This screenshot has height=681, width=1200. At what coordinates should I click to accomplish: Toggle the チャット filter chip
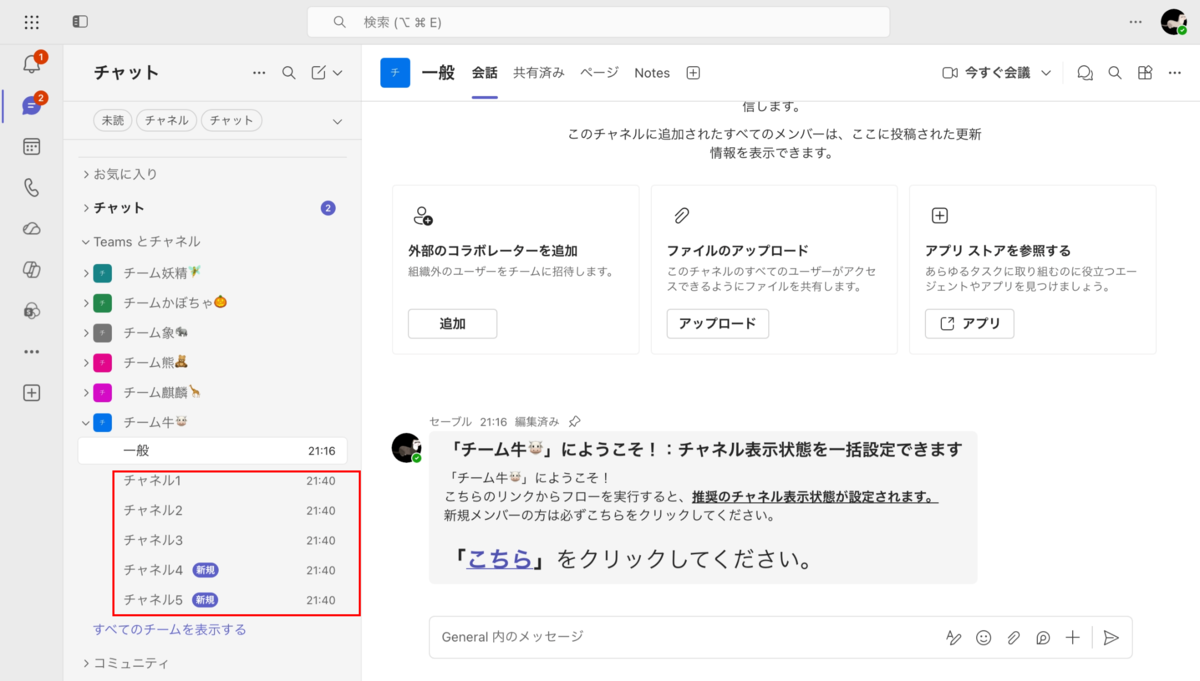tap(232, 120)
